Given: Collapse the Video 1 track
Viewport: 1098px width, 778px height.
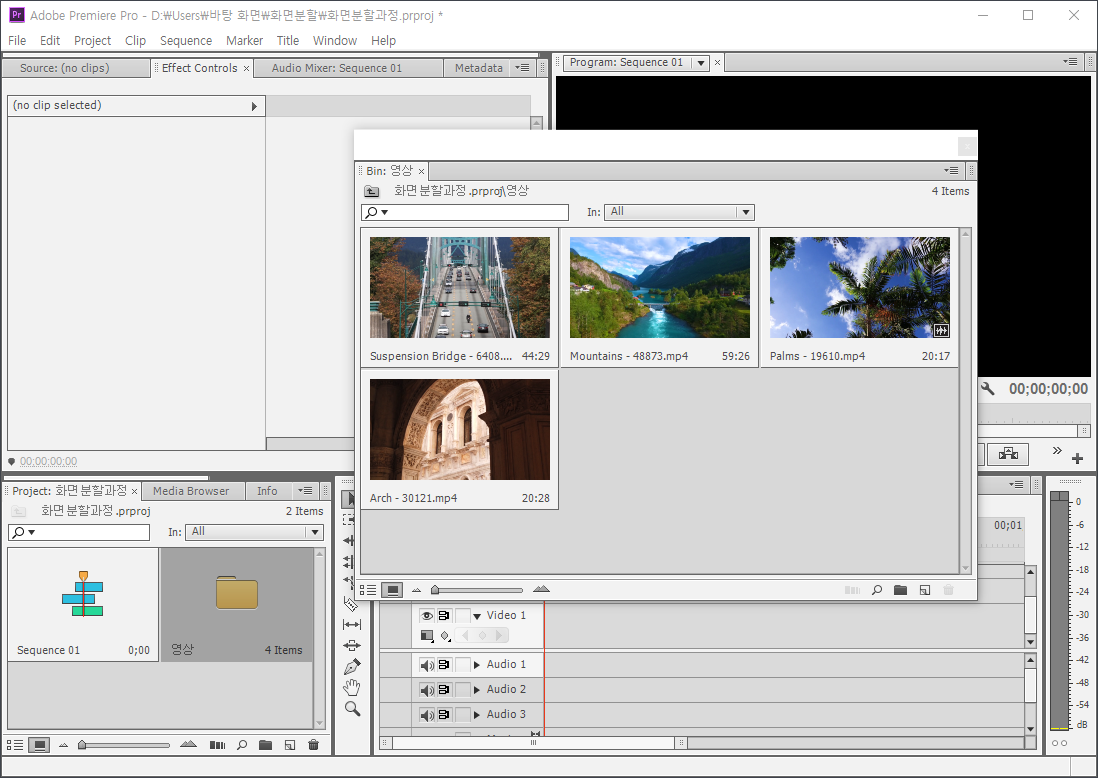Looking at the screenshot, I should coord(477,616).
